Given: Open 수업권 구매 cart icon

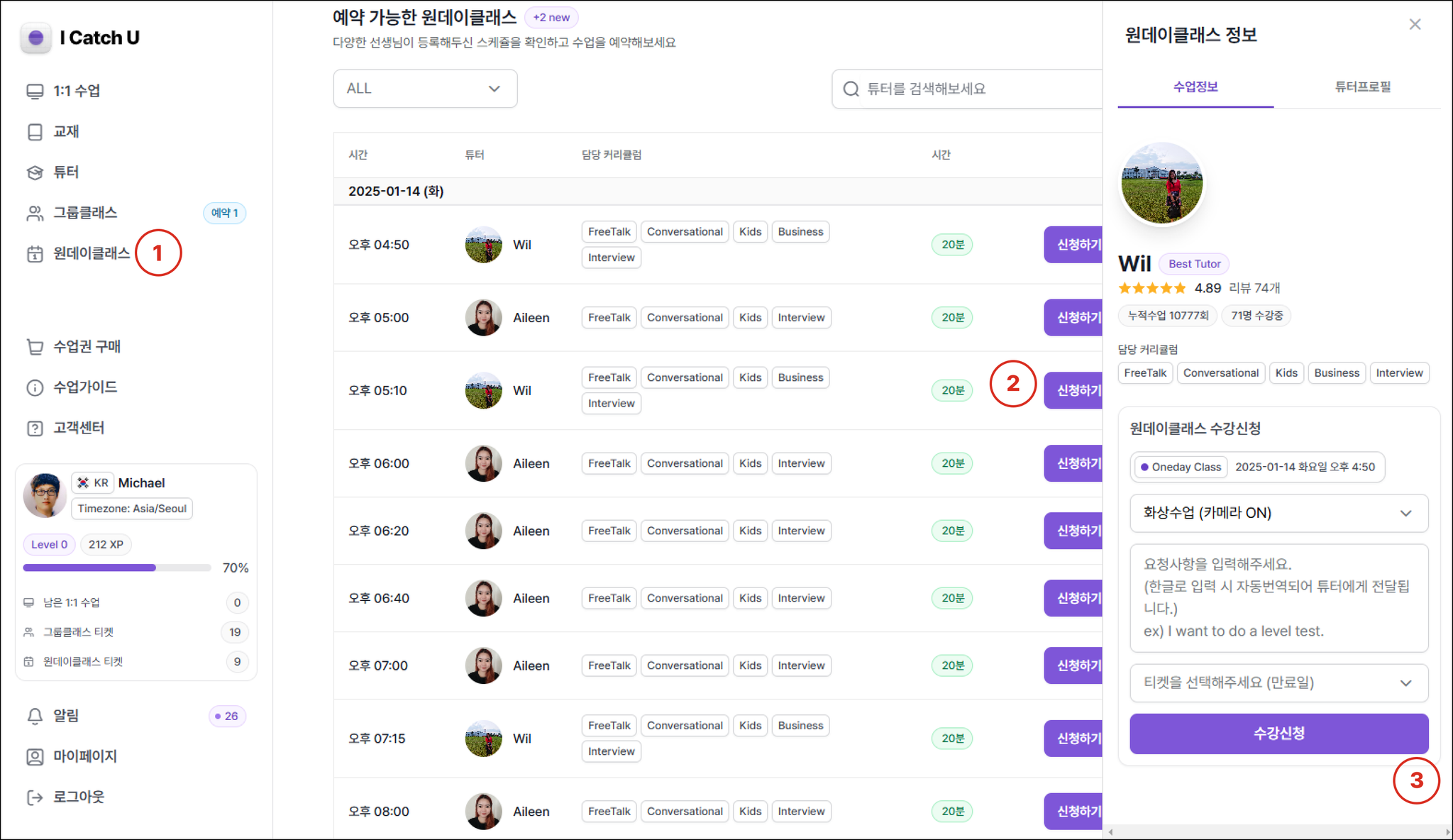Looking at the screenshot, I should coord(35,347).
